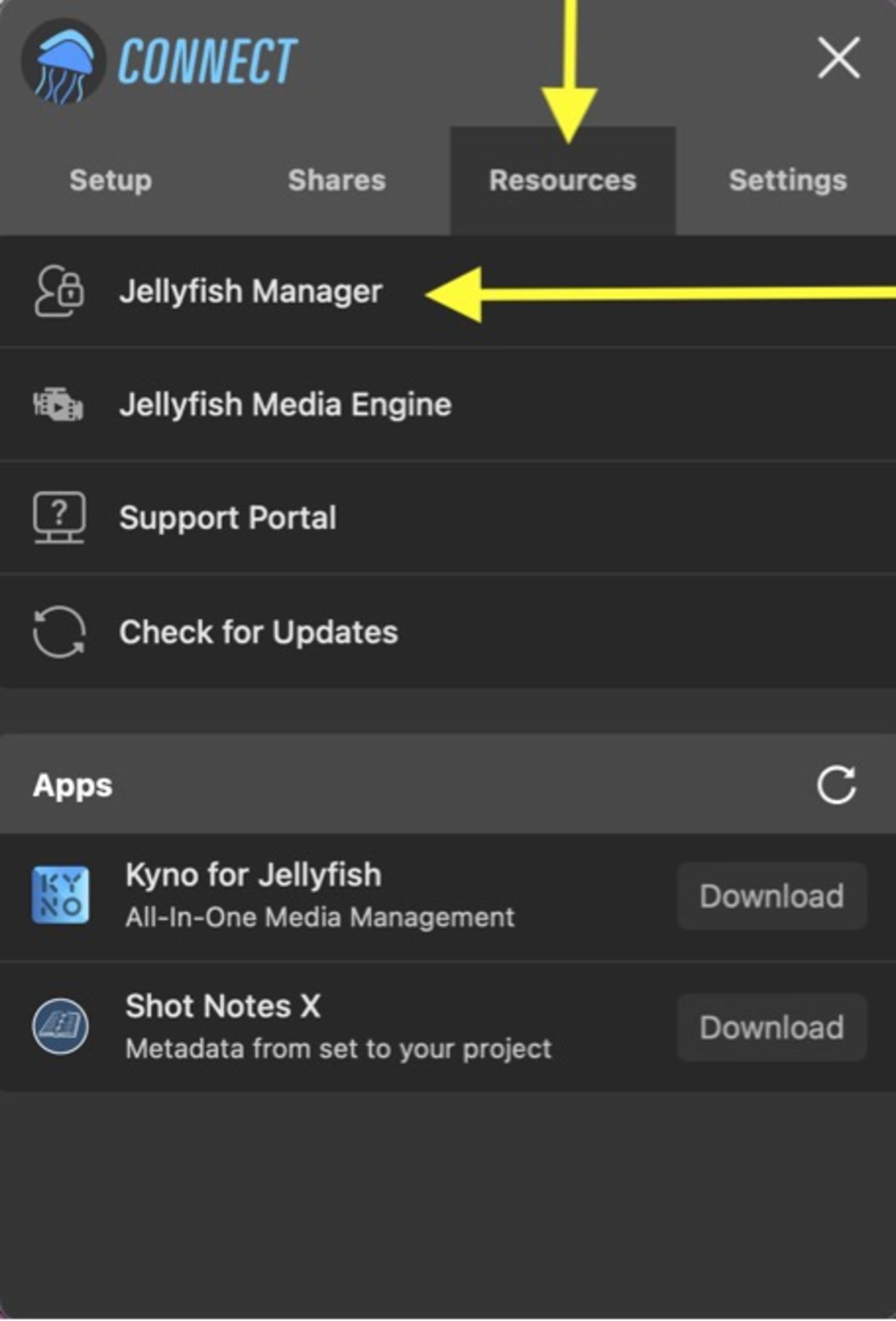This screenshot has width=896, height=1321.
Task: Click the Connect jellyfish logo icon
Action: pos(63,62)
